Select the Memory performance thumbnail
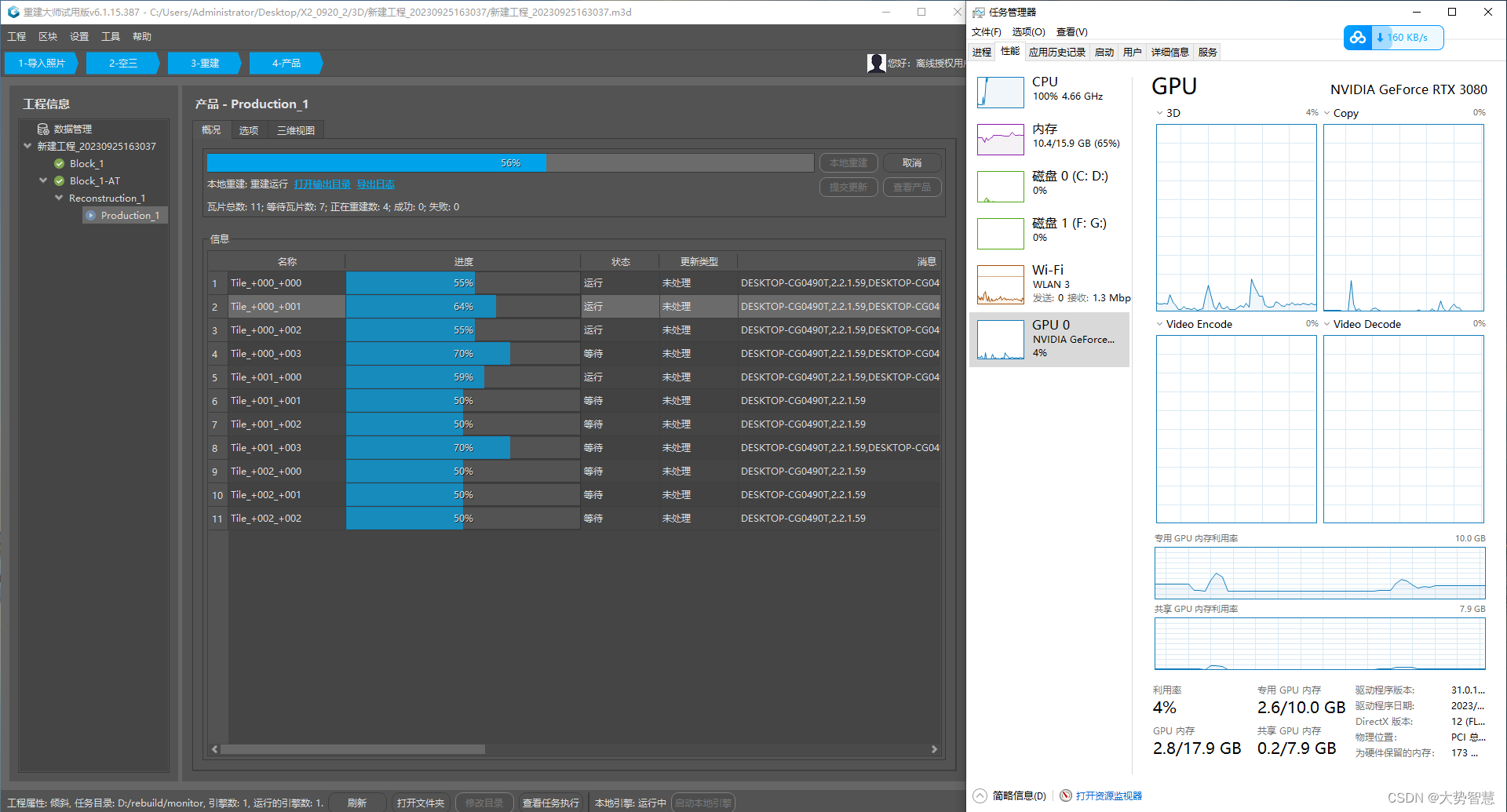The width and height of the screenshot is (1507, 812). point(1001,139)
